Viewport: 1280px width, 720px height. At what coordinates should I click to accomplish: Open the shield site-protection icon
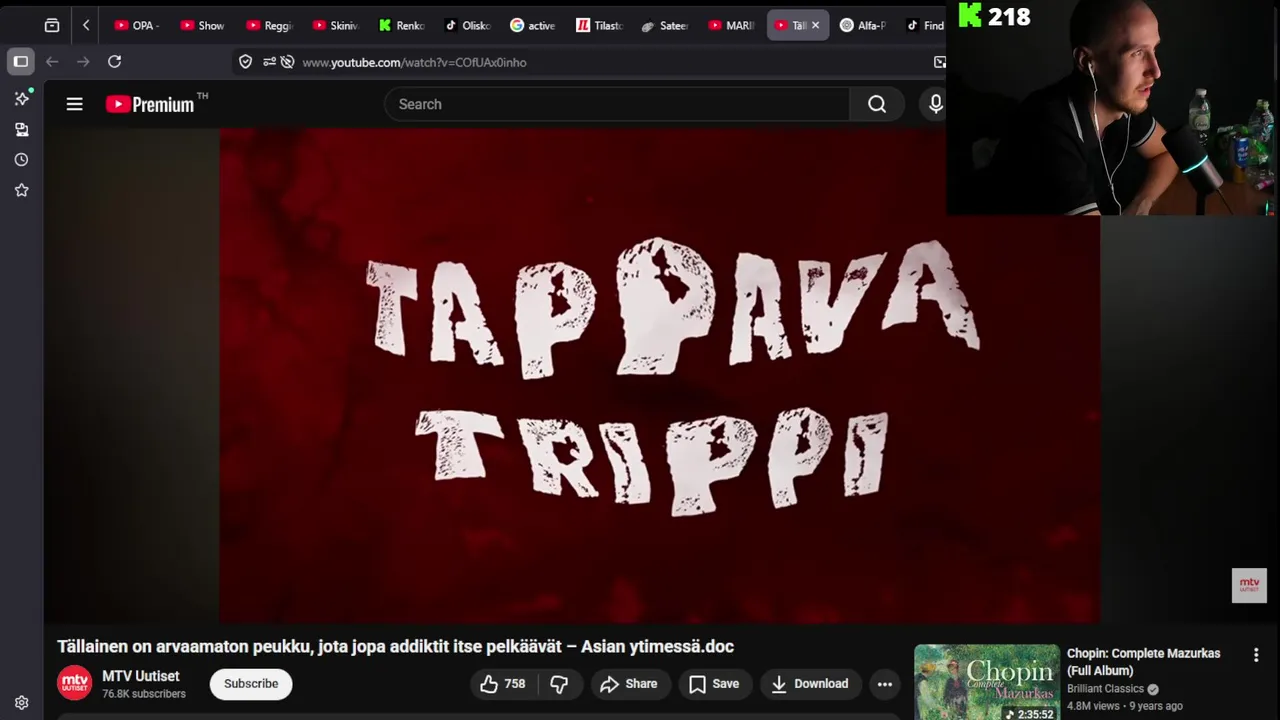pos(245,62)
